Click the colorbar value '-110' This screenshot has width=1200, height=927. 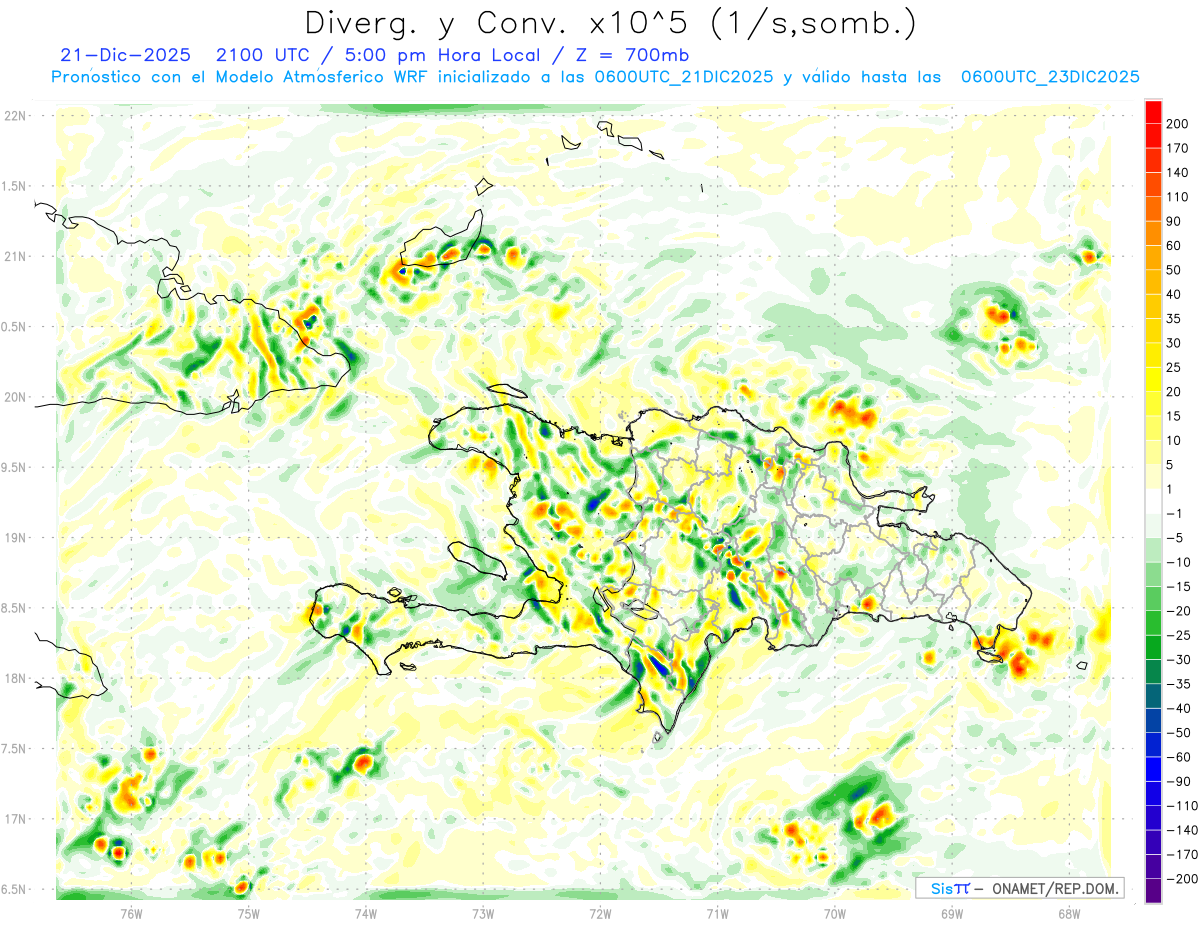[1181, 806]
